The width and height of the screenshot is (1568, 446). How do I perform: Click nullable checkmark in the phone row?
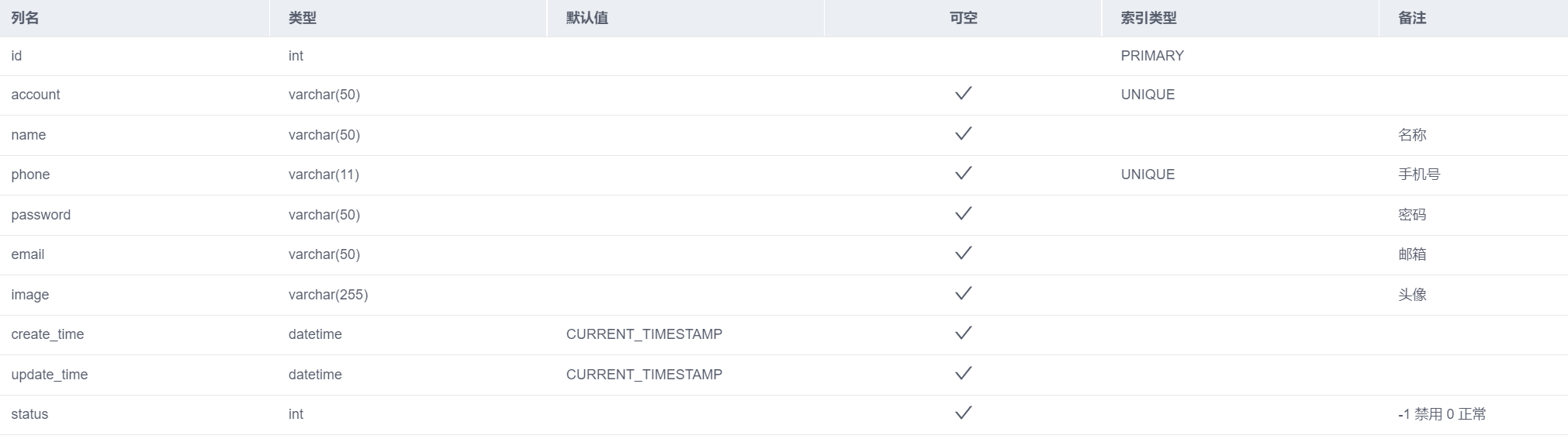pos(963,174)
